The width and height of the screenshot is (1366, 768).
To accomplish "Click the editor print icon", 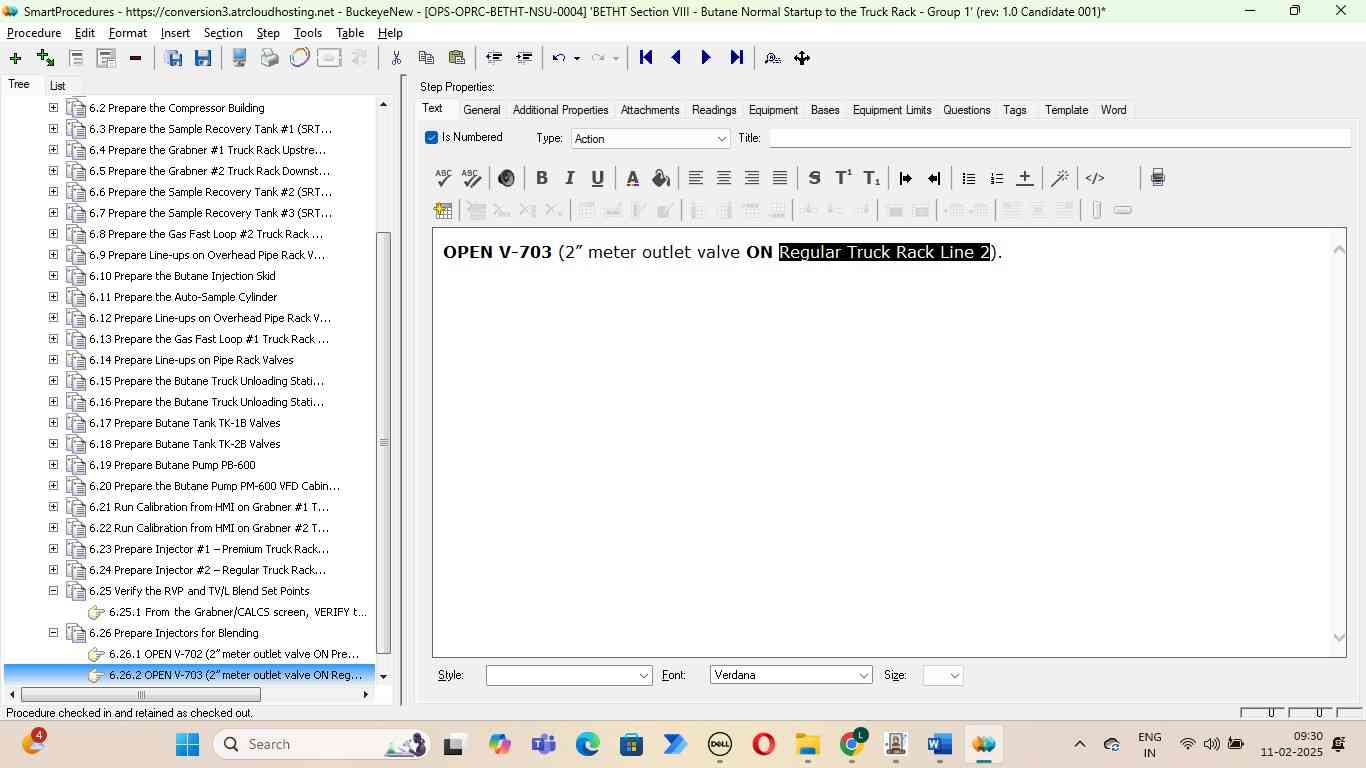I will [1157, 178].
